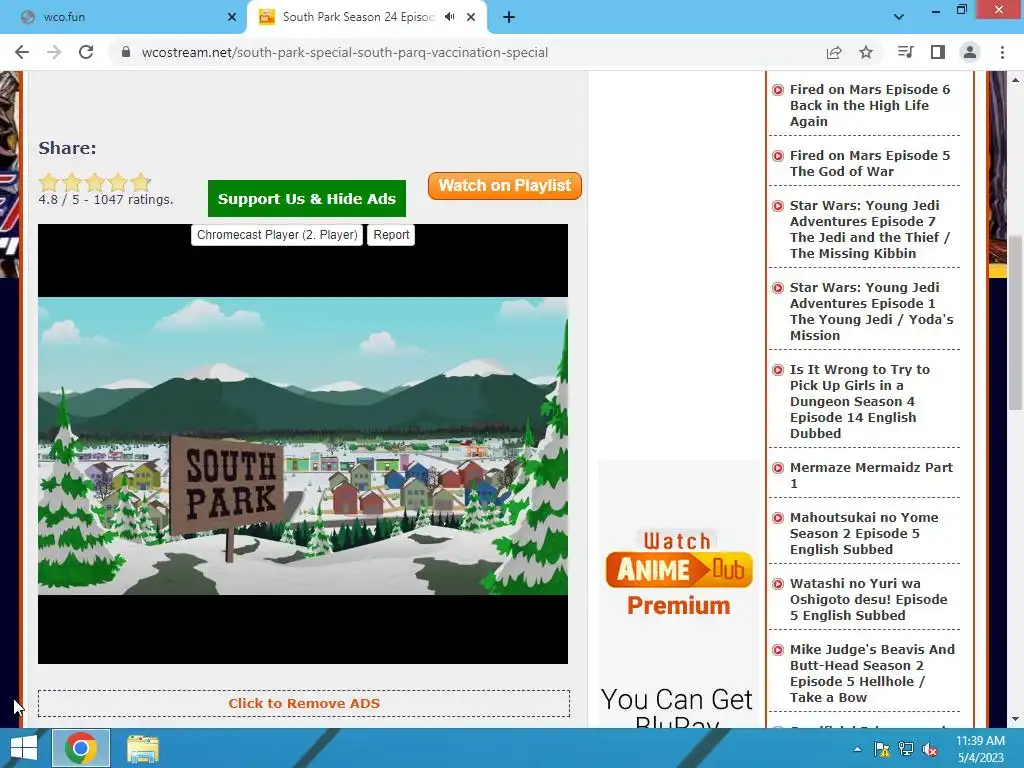Screen dimensions: 1024x768
Task: Switch to the wco.fun tab
Action: 124,17
